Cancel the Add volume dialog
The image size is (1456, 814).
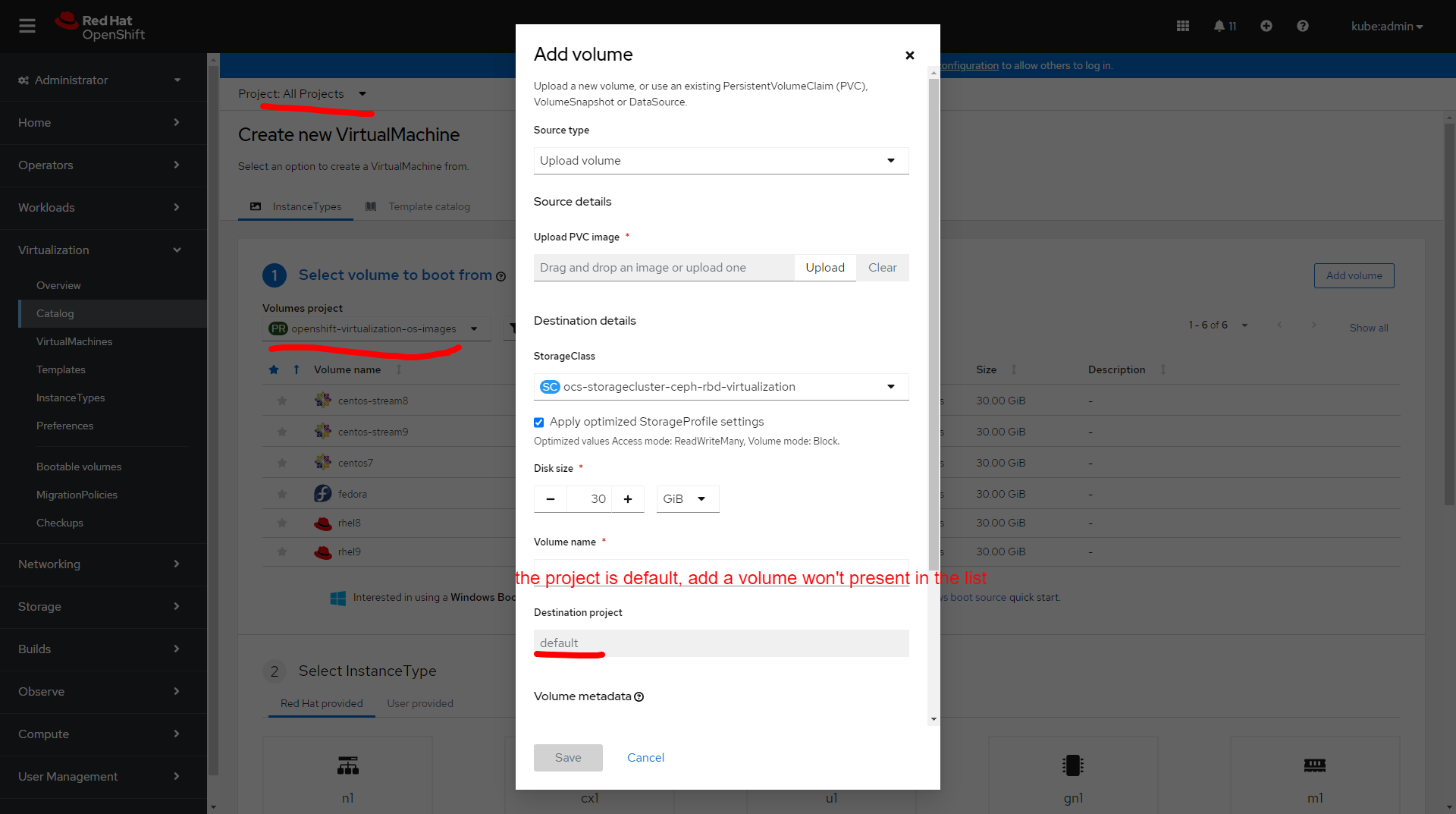645,758
